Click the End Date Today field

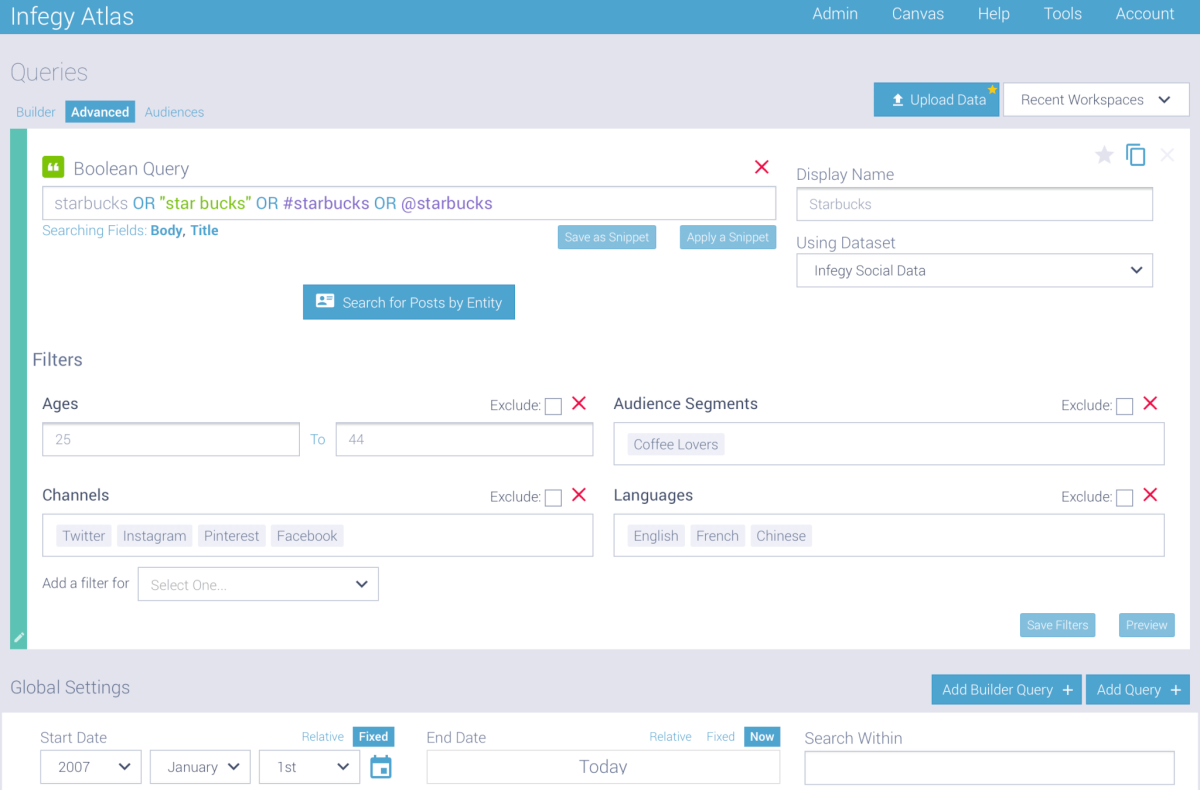point(603,767)
